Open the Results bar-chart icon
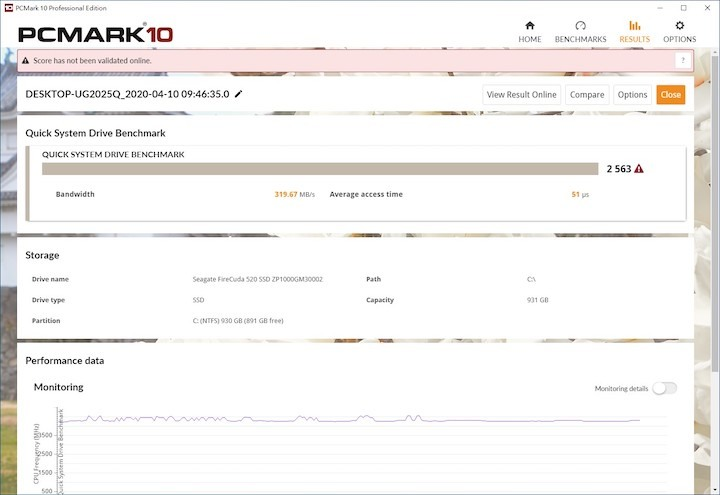720x495 pixels. pos(634,31)
